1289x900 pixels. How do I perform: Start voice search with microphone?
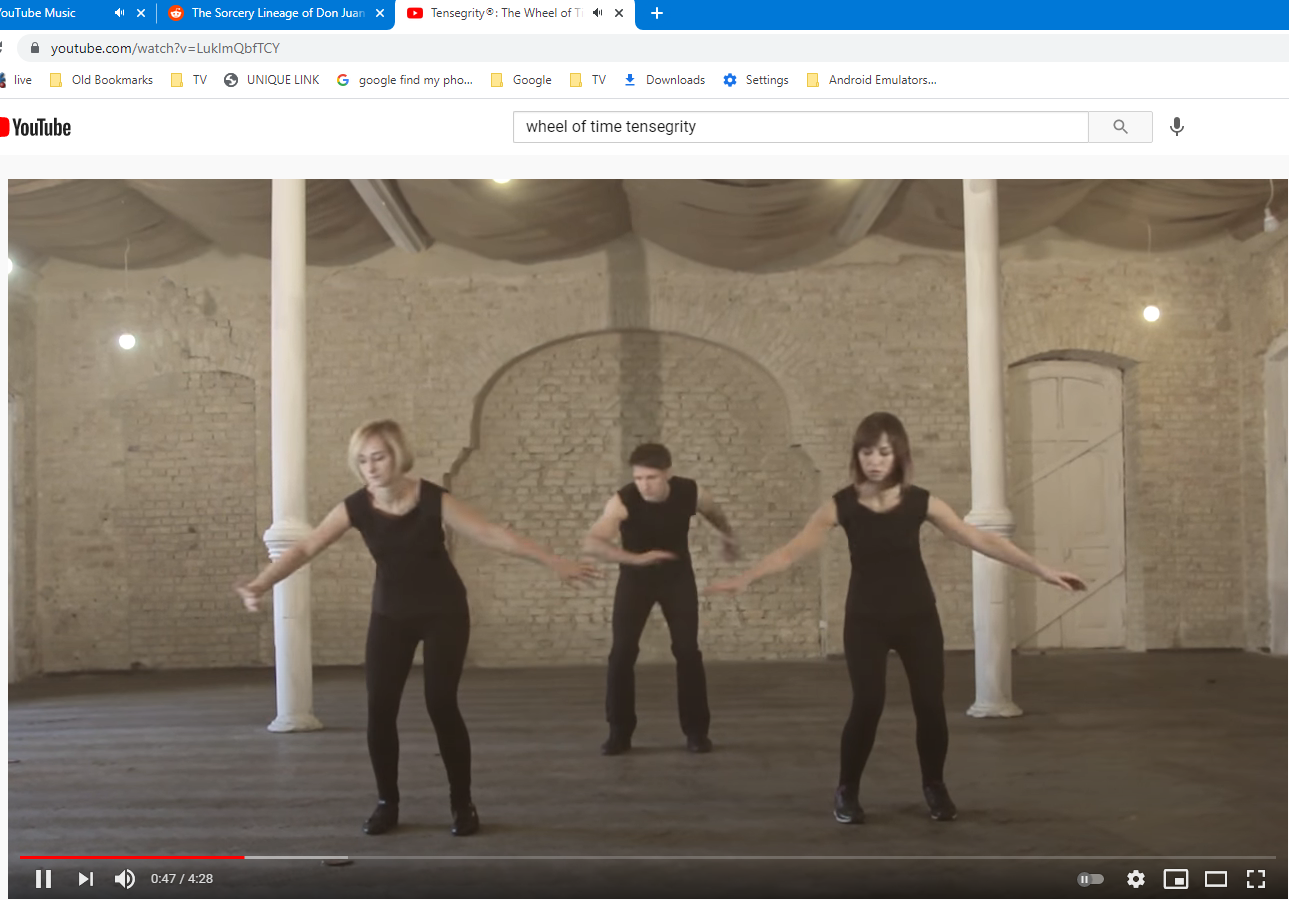1177,127
